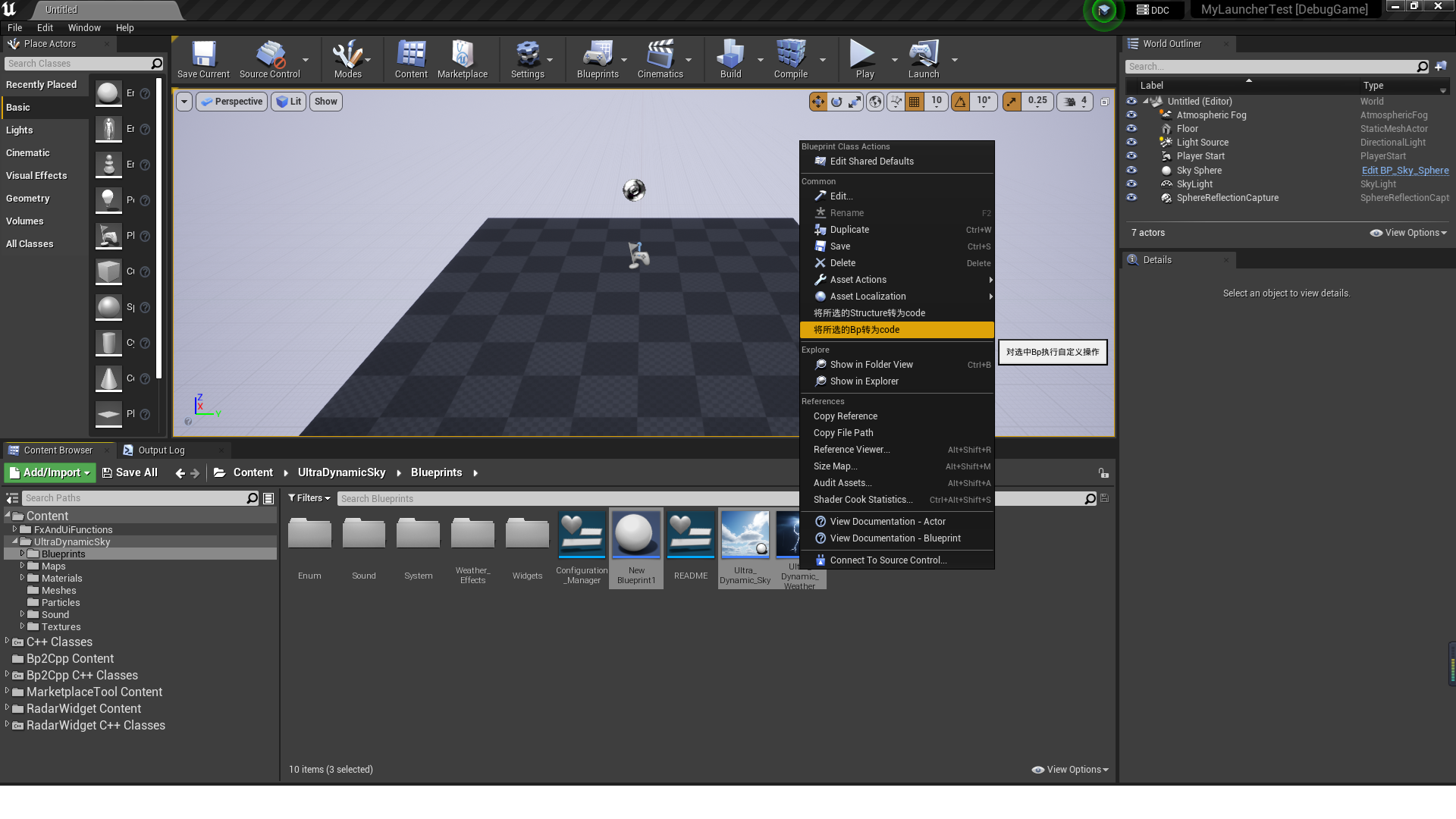
Task: Hide the Atmospheric Fog actor
Action: [1131, 115]
